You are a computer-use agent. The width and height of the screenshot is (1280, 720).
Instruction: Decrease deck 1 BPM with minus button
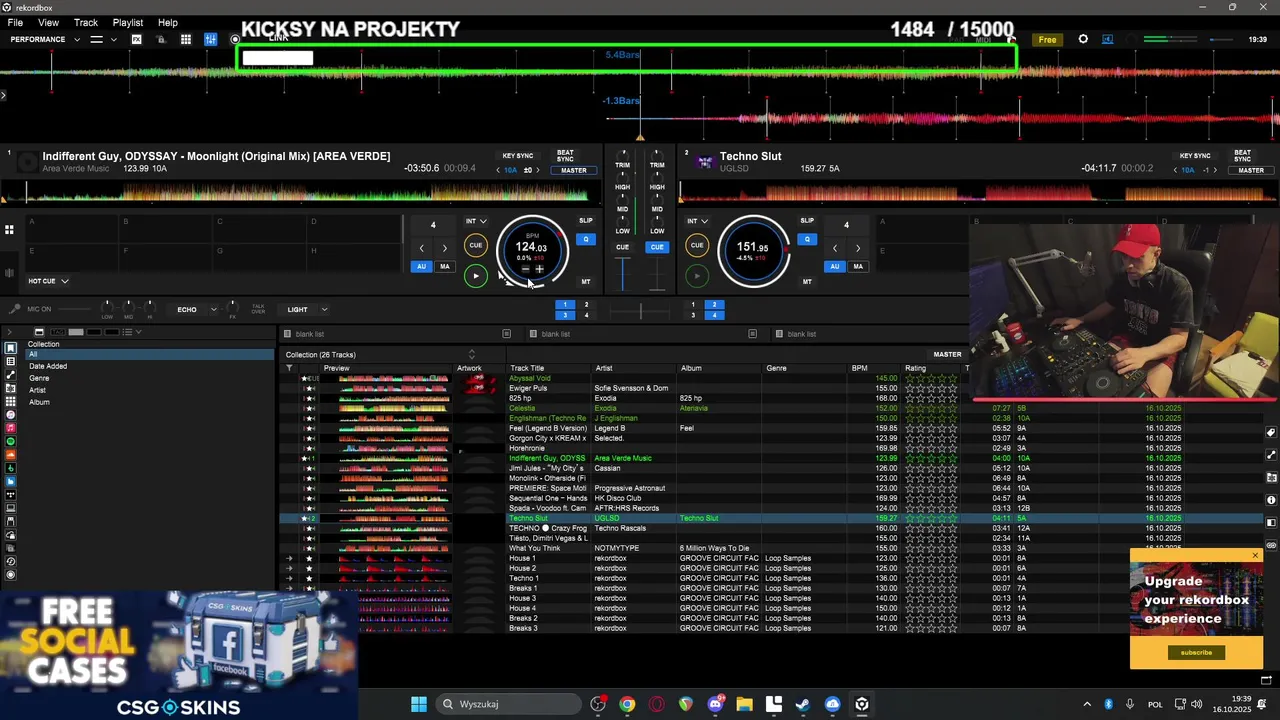[x=526, y=269]
